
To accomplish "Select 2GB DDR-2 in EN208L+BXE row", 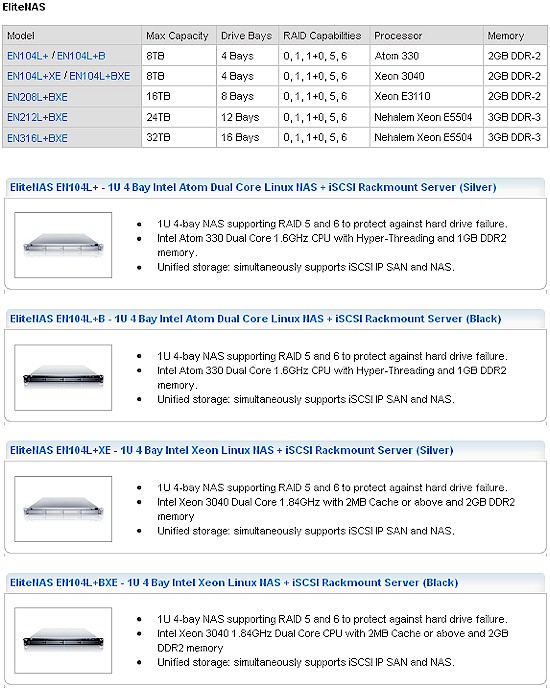I will 514,96.
